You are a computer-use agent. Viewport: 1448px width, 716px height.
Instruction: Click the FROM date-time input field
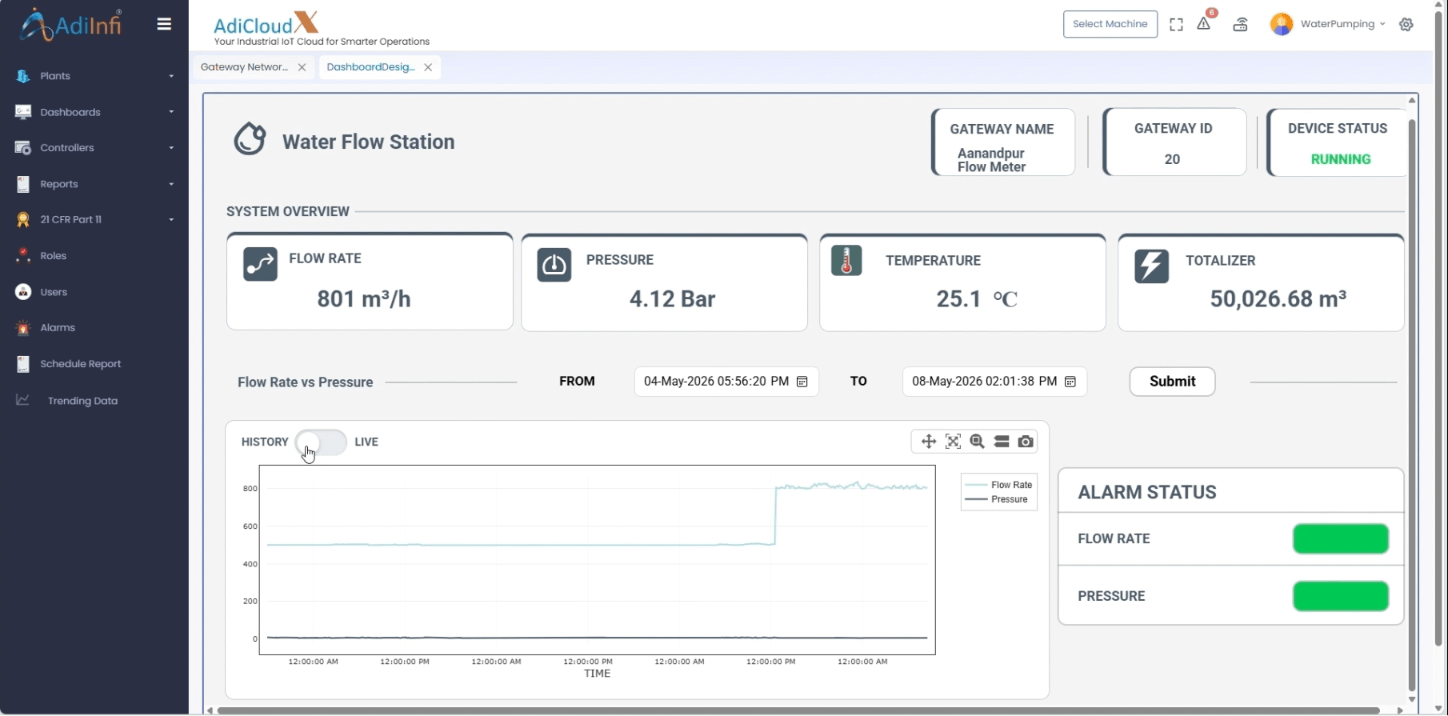[x=726, y=381]
